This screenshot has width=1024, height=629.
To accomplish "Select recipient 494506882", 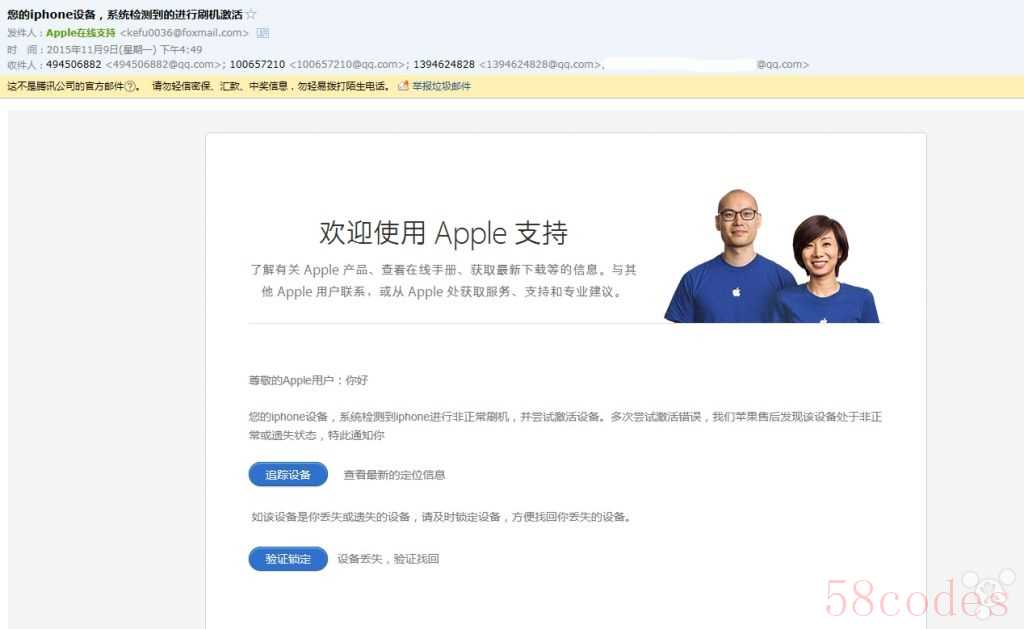I will point(74,64).
